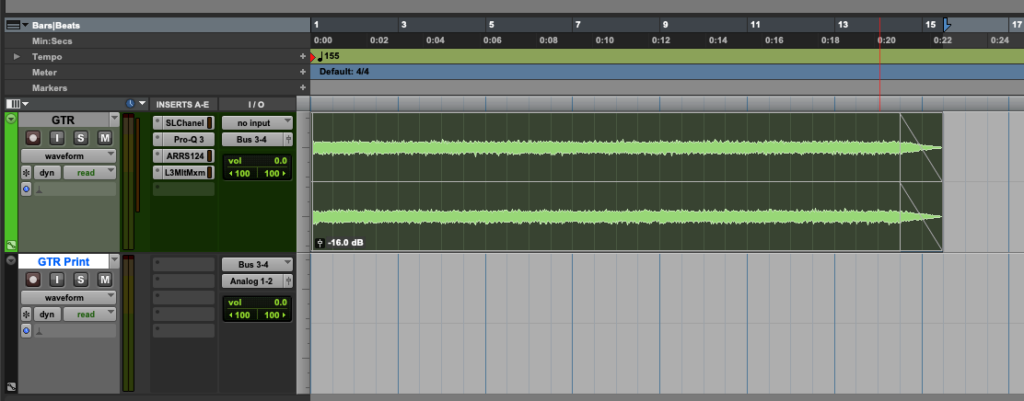Mute the GTR Print track
Image resolution: width=1024 pixels, height=401 pixels.
point(105,280)
